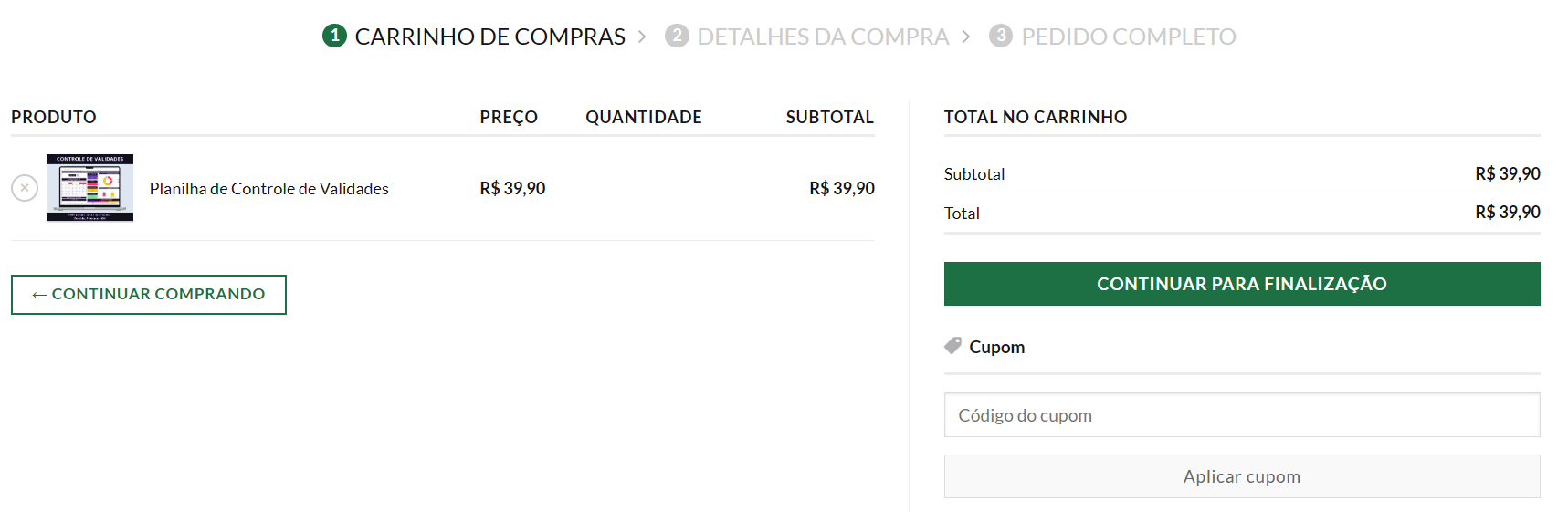
Task: Apply coupon with Aplicar cupom button
Action: pos(1241,476)
